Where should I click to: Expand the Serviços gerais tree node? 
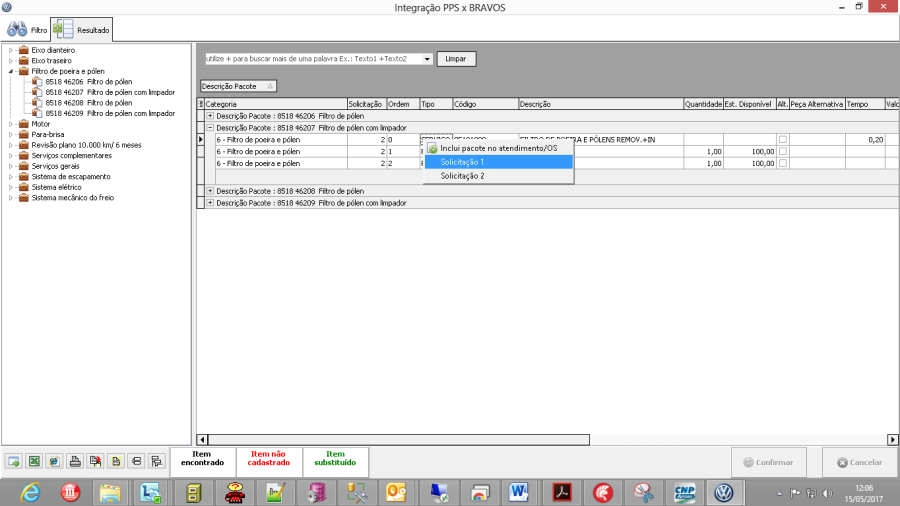click(x=10, y=166)
